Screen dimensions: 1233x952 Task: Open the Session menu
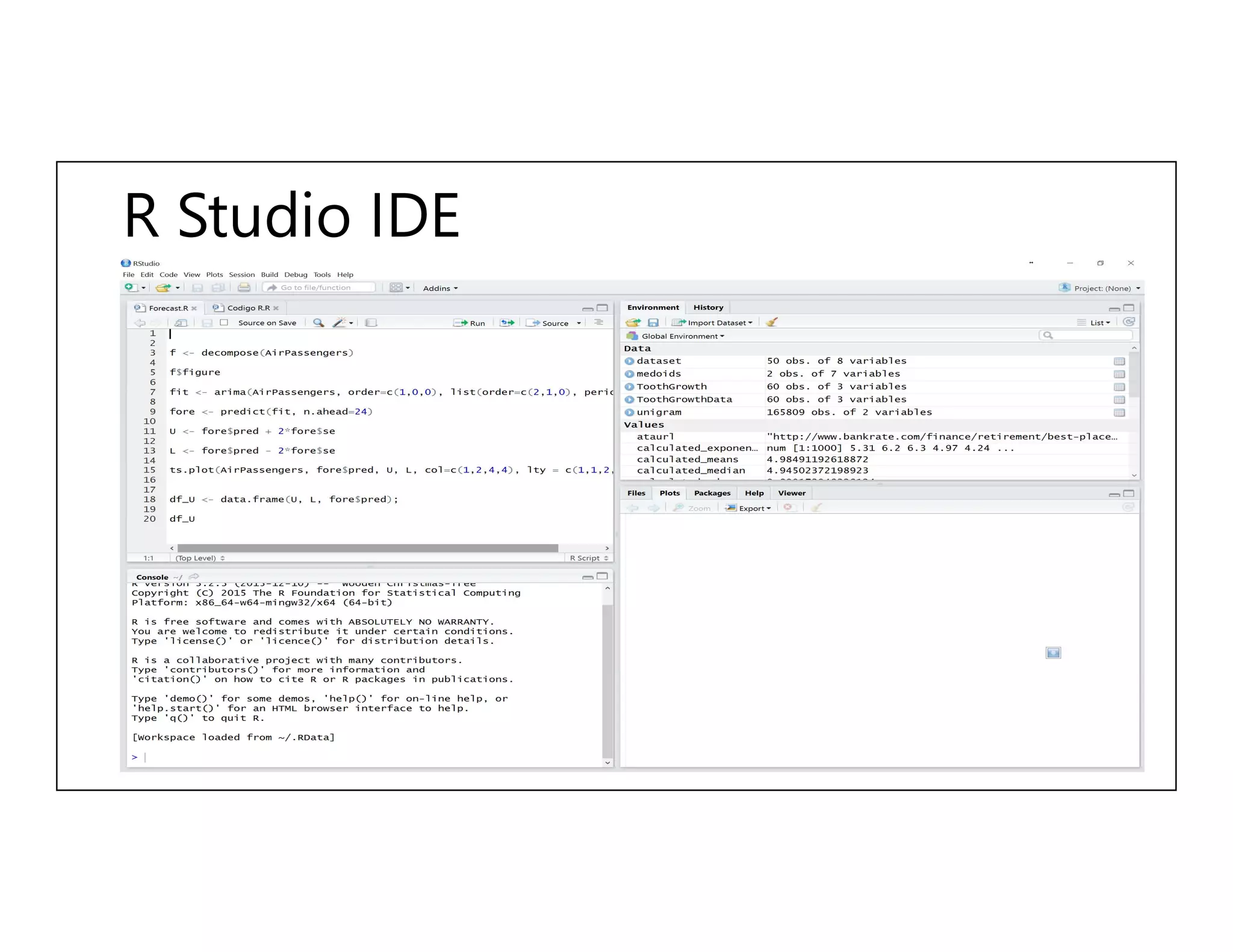(241, 275)
